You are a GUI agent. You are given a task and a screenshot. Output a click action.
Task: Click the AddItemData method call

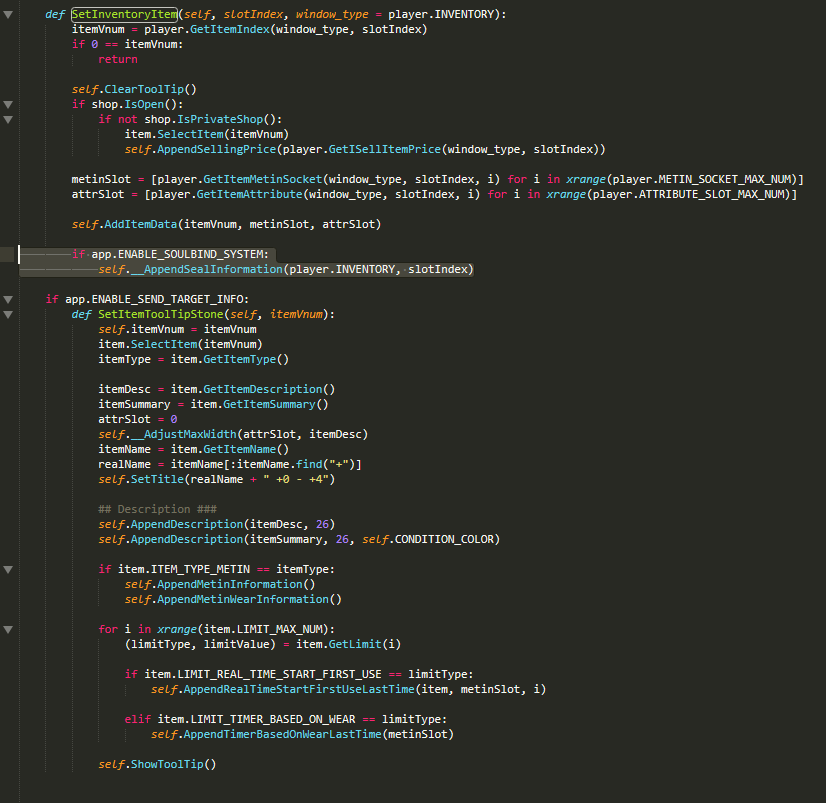tap(141, 224)
